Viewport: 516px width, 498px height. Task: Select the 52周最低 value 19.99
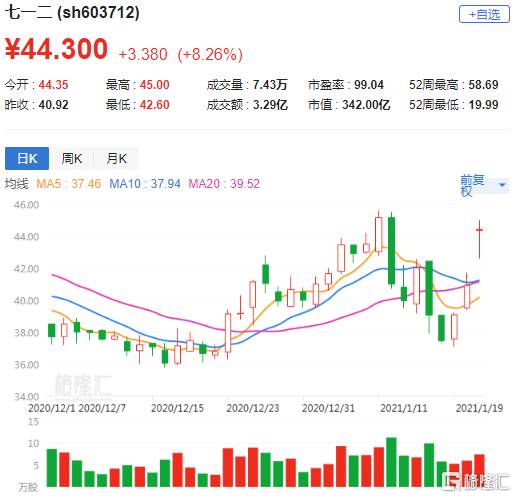(483, 105)
